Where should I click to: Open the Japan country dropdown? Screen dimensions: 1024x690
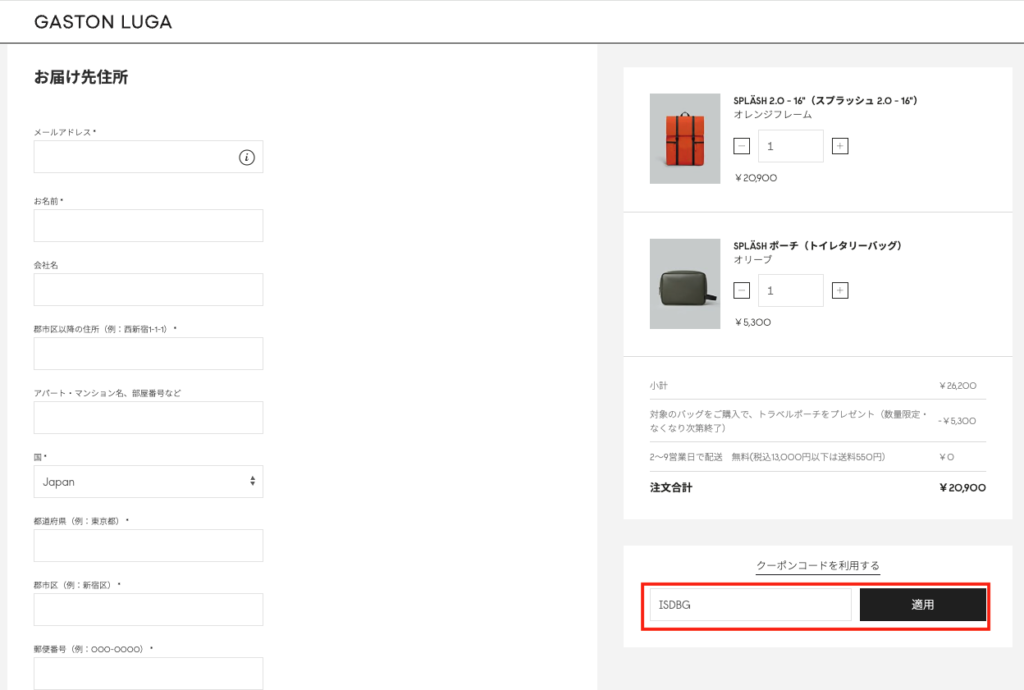148,482
